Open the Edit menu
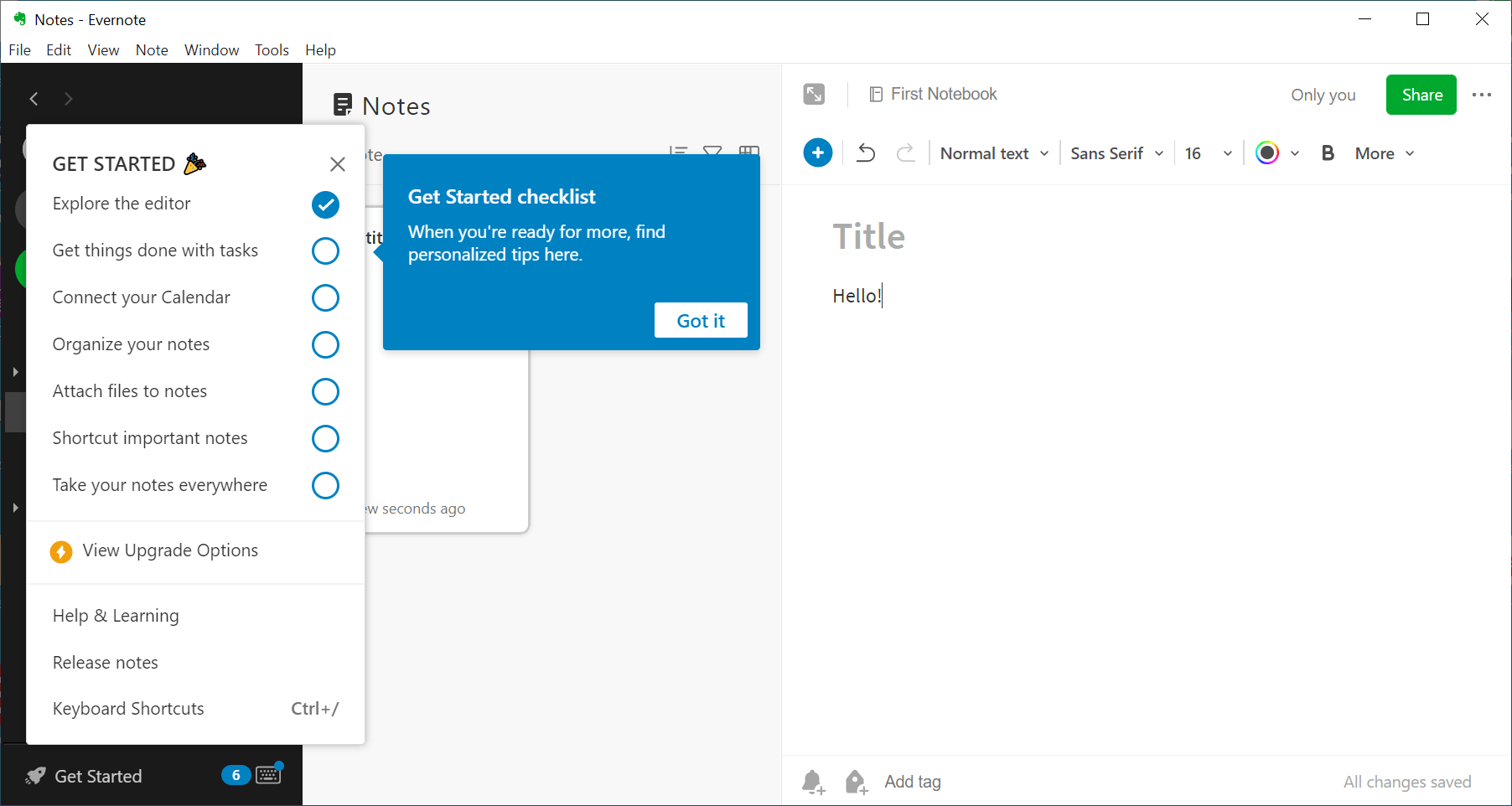Viewport: 1512px width, 806px height. 59,50
